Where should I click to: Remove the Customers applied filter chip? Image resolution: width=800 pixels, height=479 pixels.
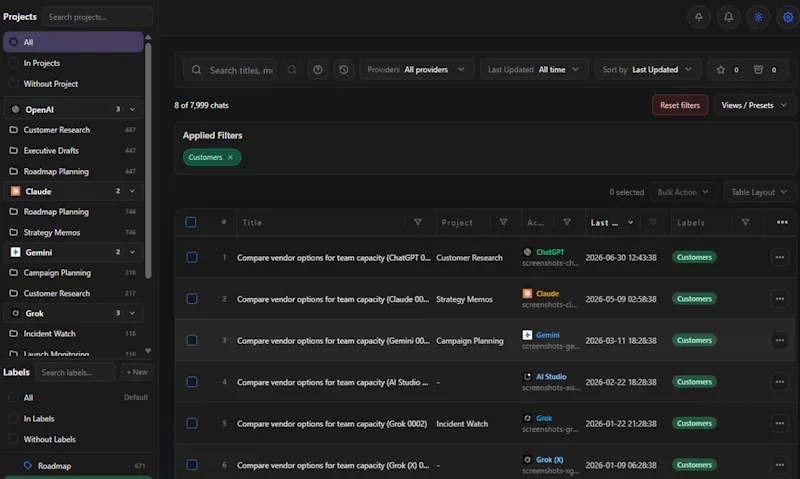230,158
